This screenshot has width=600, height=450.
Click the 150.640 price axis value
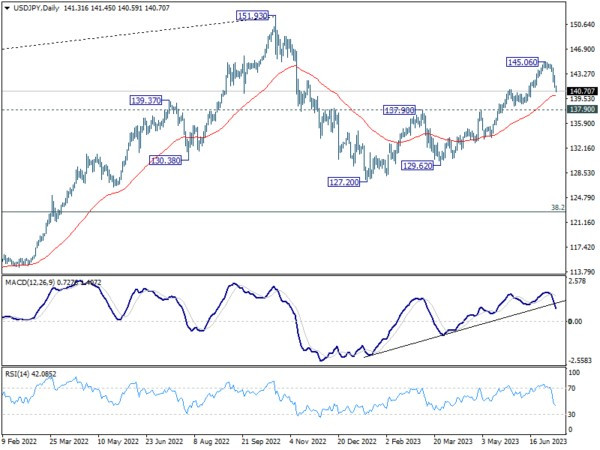[x=582, y=24]
